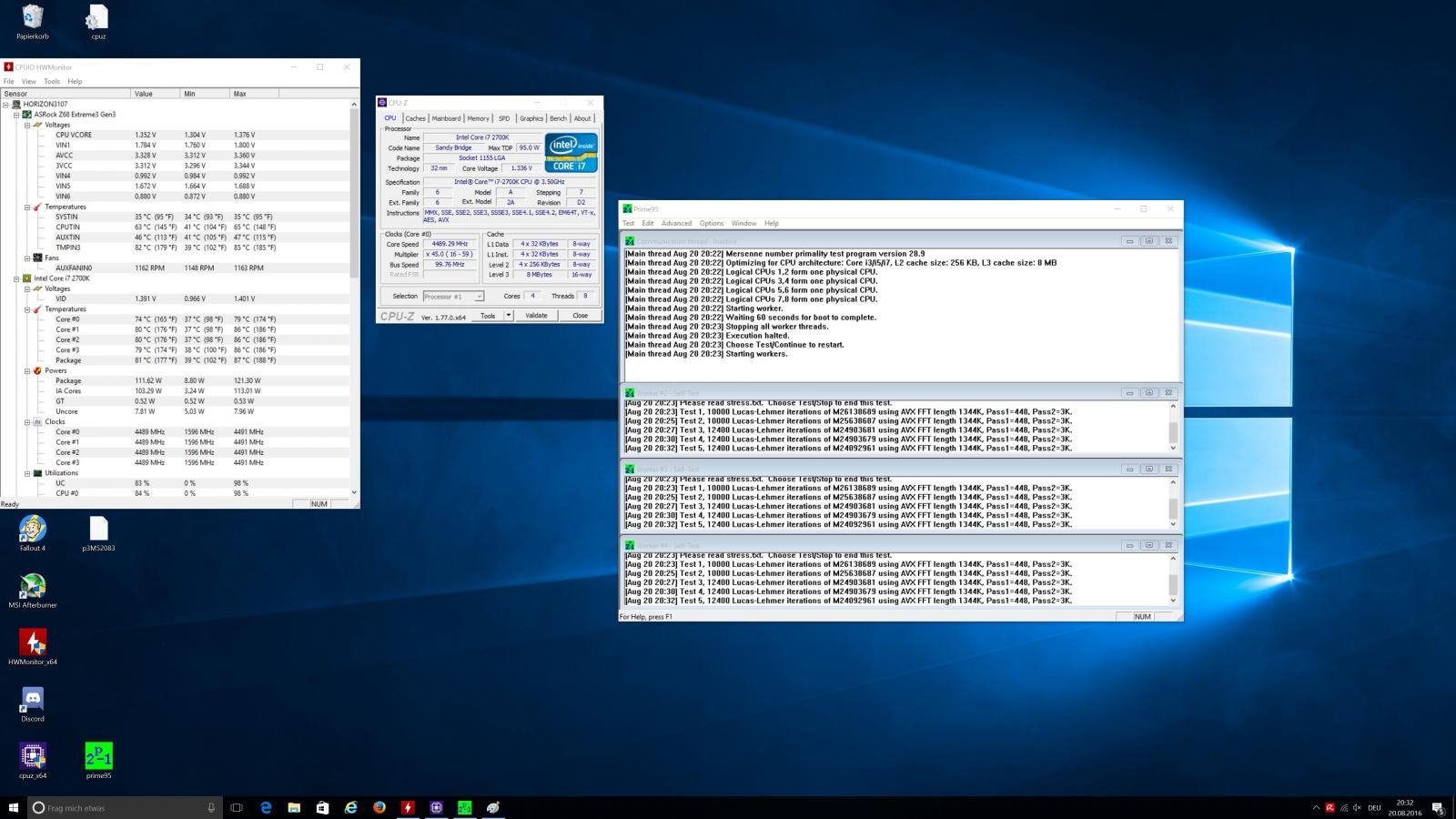Click the Worker #2 window scrollbar thumb
1456x819 pixels.
click(x=1173, y=431)
